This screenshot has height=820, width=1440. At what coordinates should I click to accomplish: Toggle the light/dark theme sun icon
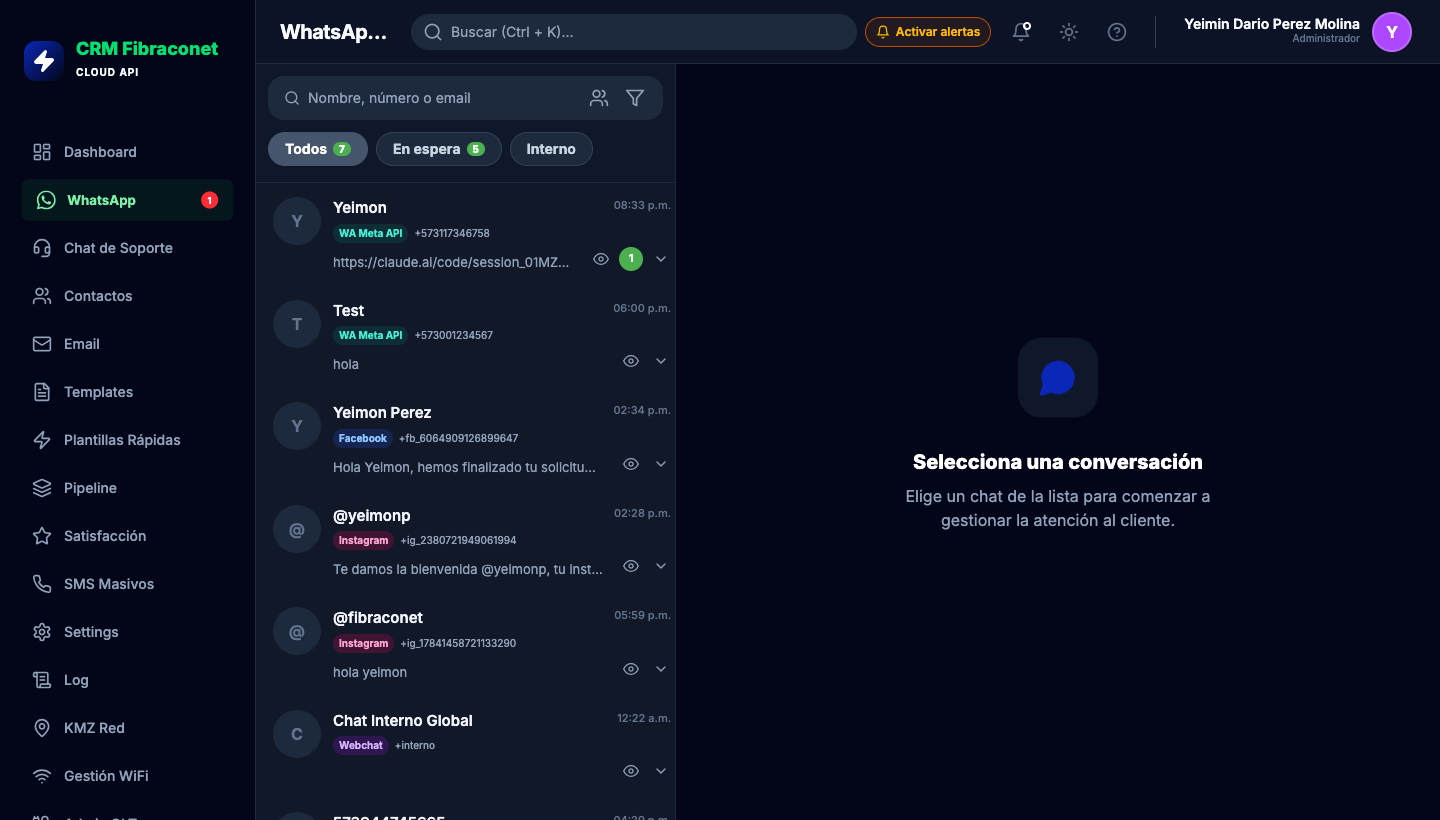1069,32
